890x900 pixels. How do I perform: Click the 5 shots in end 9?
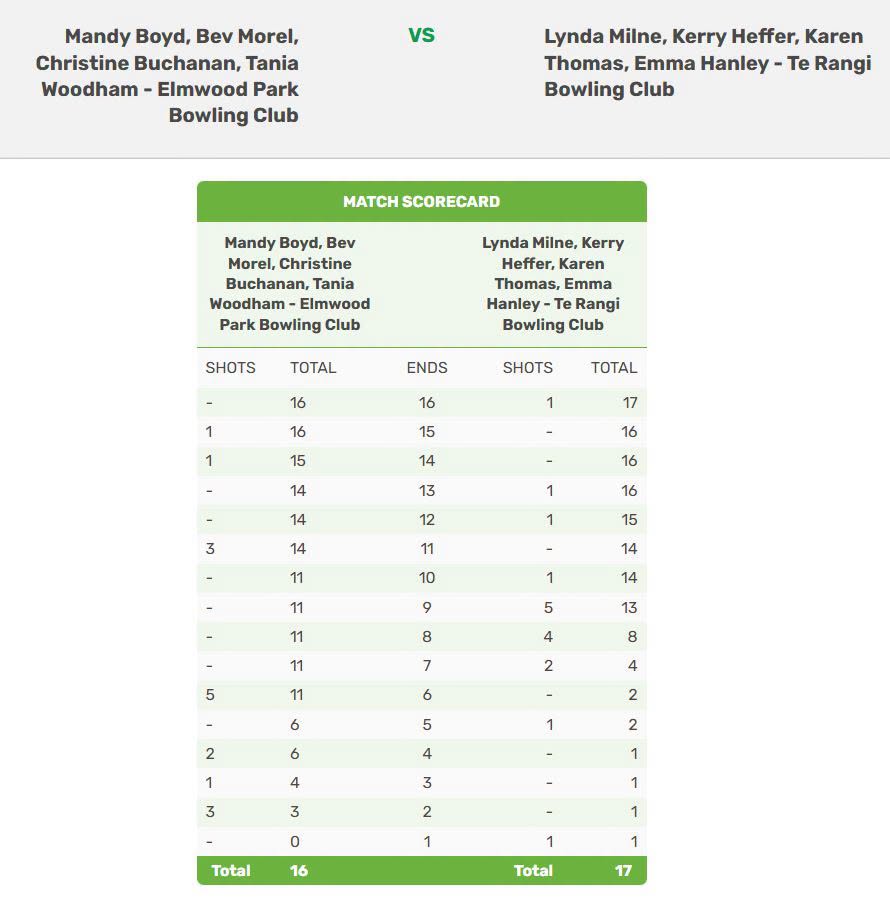(x=549, y=607)
